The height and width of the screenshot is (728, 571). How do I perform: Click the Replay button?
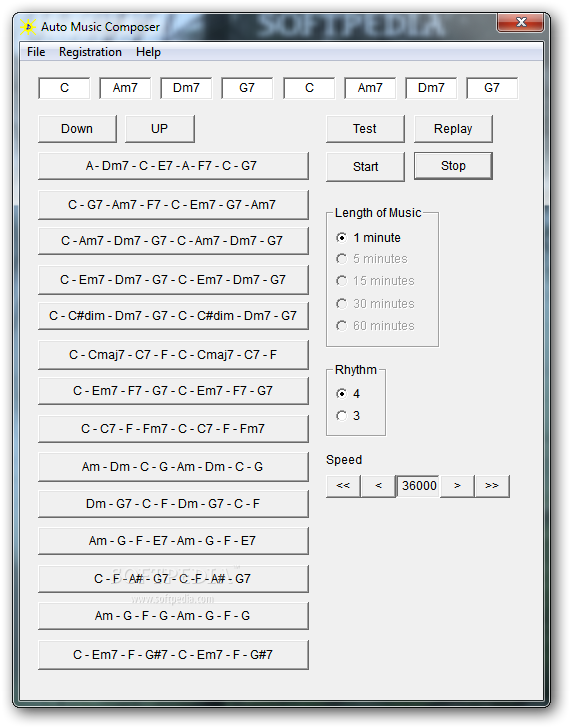[453, 129]
